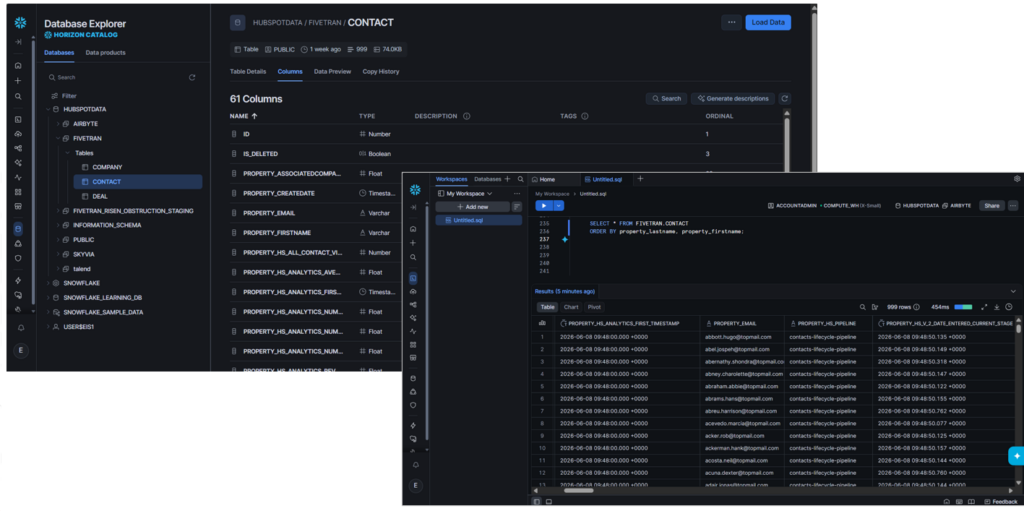The width and height of the screenshot is (1024, 511).
Task: Click the info icon beside DESCRIPTION header
Action: [466, 116]
